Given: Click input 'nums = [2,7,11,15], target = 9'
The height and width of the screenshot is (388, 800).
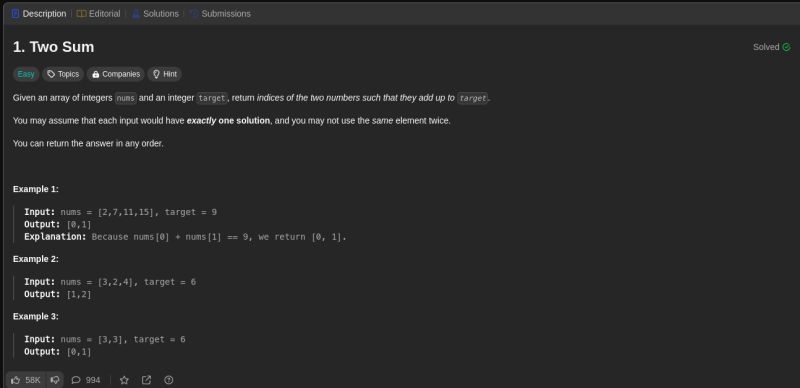Looking at the screenshot, I should 139,212.
